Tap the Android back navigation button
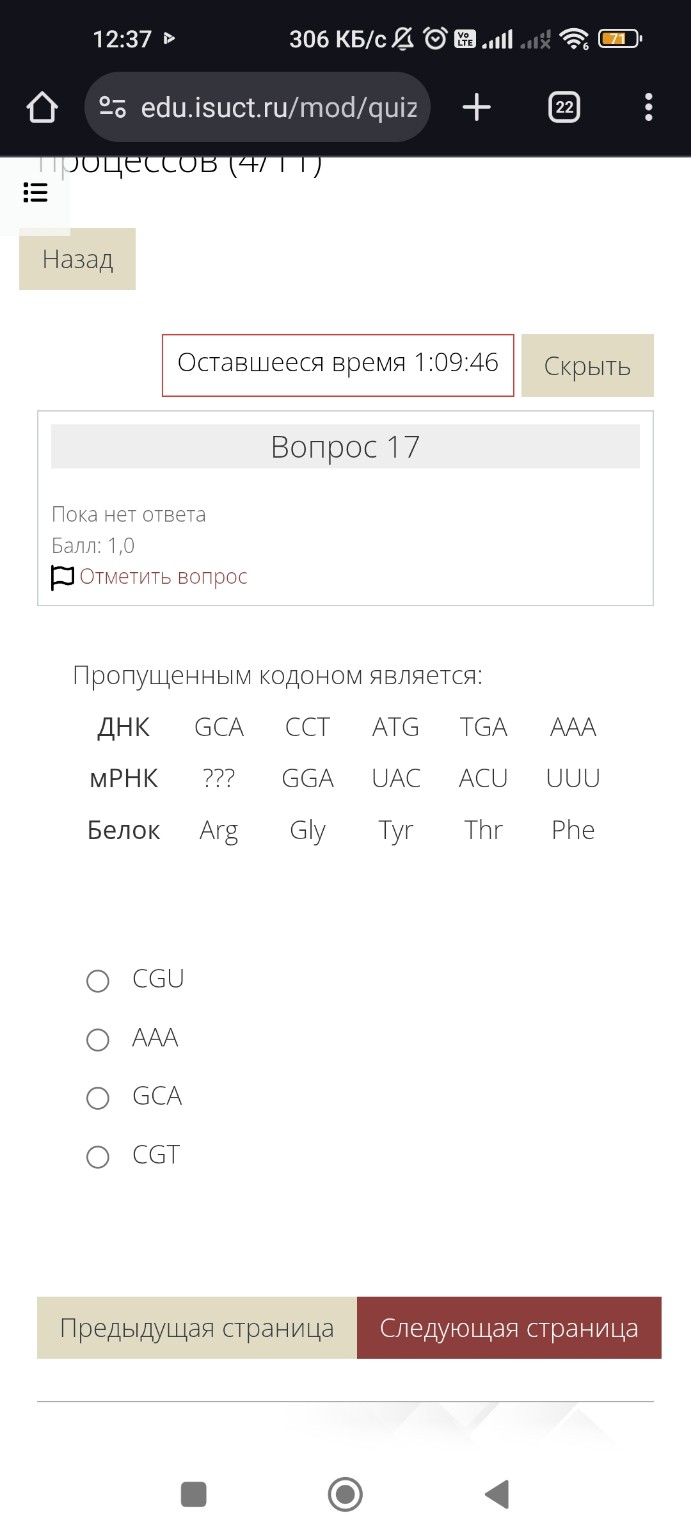The height and width of the screenshot is (1536, 691). [497, 1494]
